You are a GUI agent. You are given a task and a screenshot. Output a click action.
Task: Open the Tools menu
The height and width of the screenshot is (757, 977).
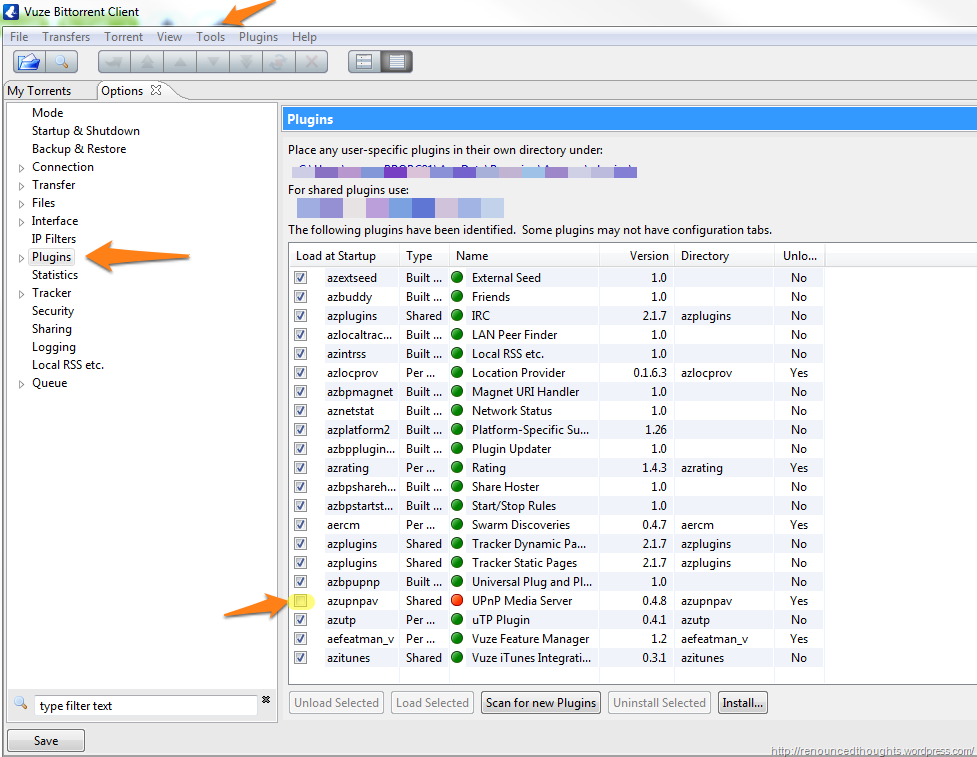click(x=210, y=36)
